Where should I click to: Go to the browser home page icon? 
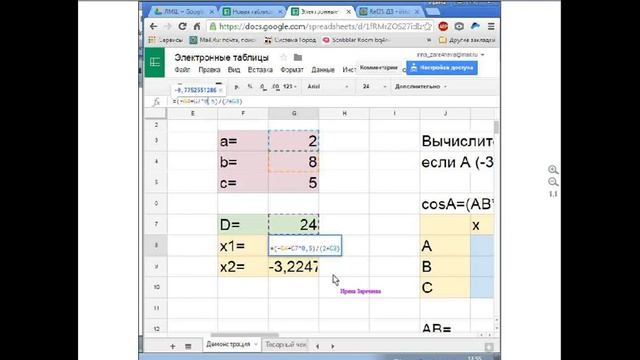click(197, 27)
